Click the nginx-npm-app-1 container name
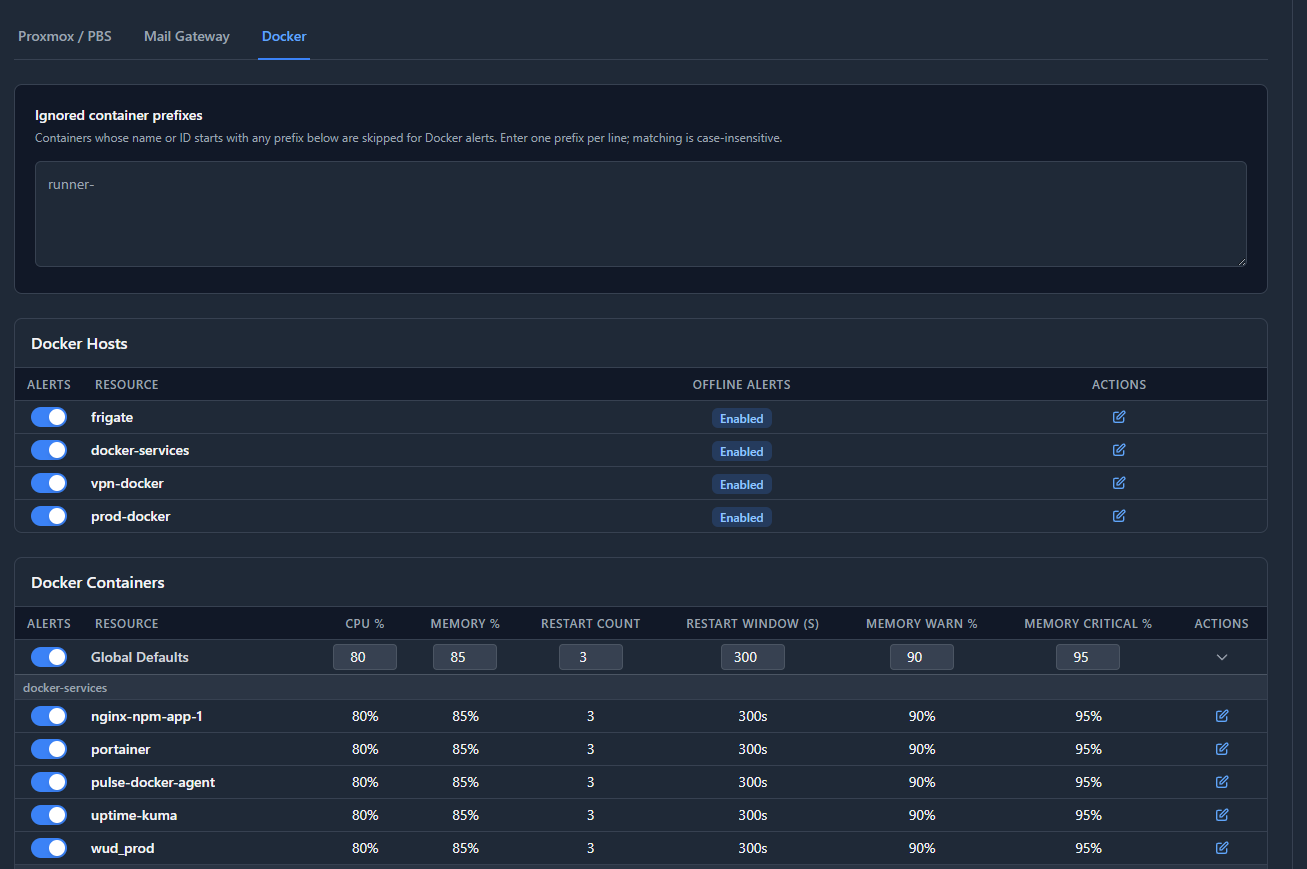 click(147, 716)
